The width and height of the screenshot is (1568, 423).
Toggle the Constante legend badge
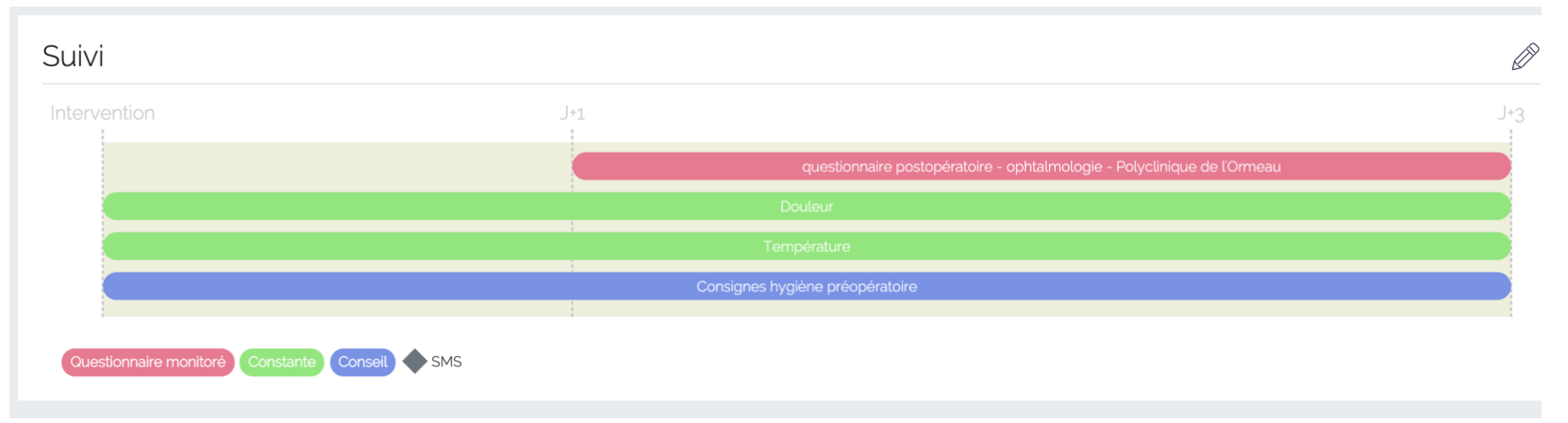coord(281,362)
